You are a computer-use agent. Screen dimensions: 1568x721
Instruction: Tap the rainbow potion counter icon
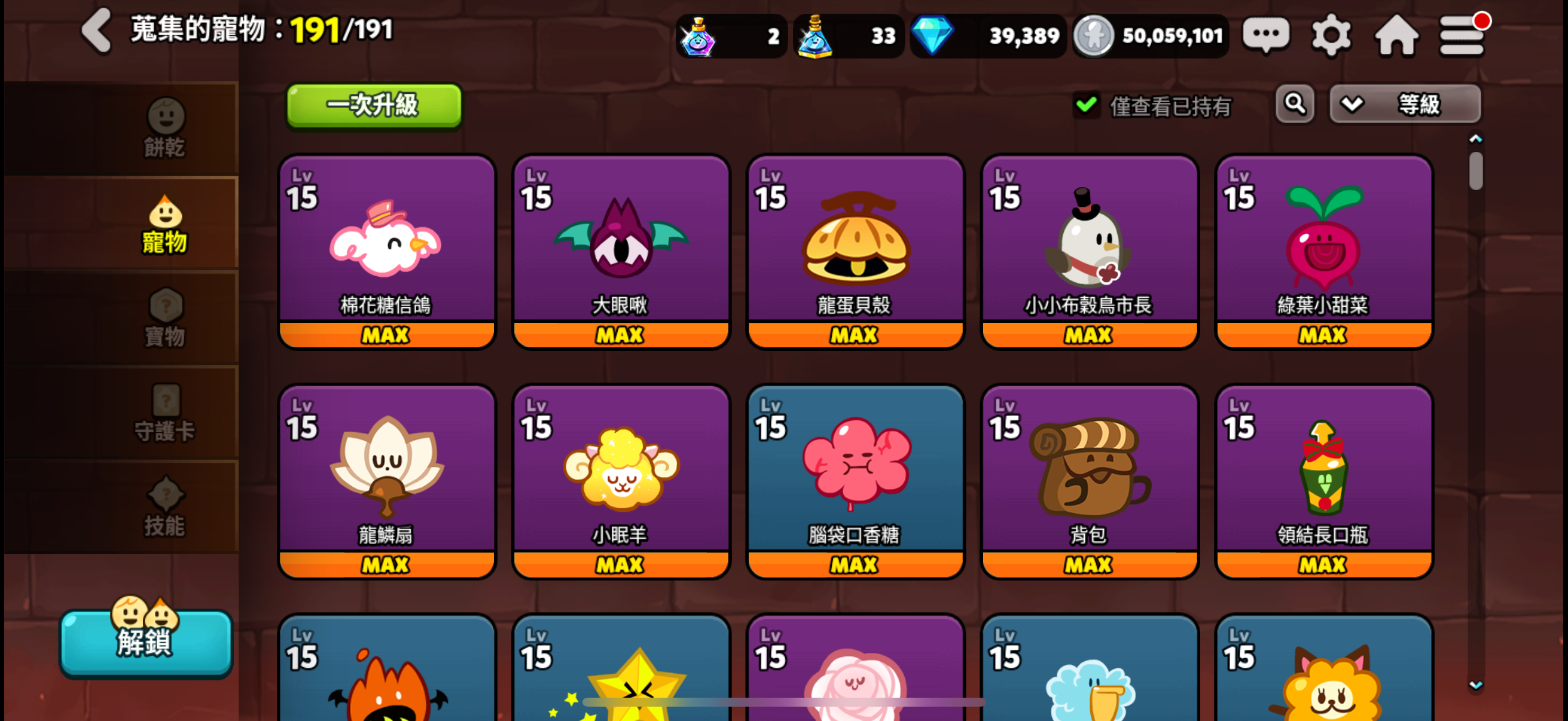(x=697, y=36)
